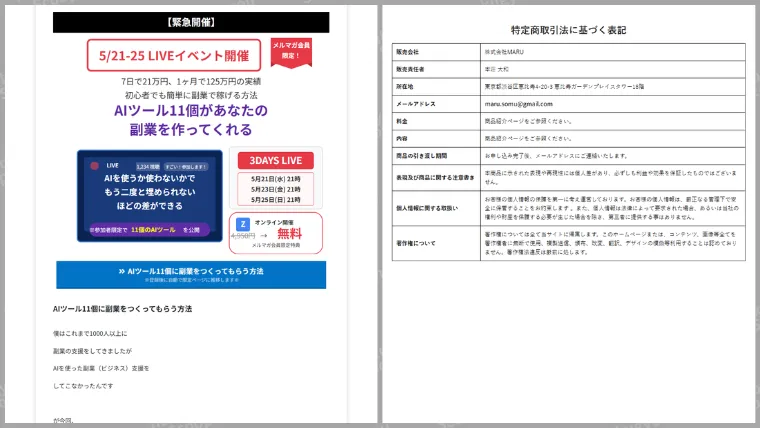Click the red 3DAYS LIVE label
Screen dimensions: 760x428
tap(274, 161)
